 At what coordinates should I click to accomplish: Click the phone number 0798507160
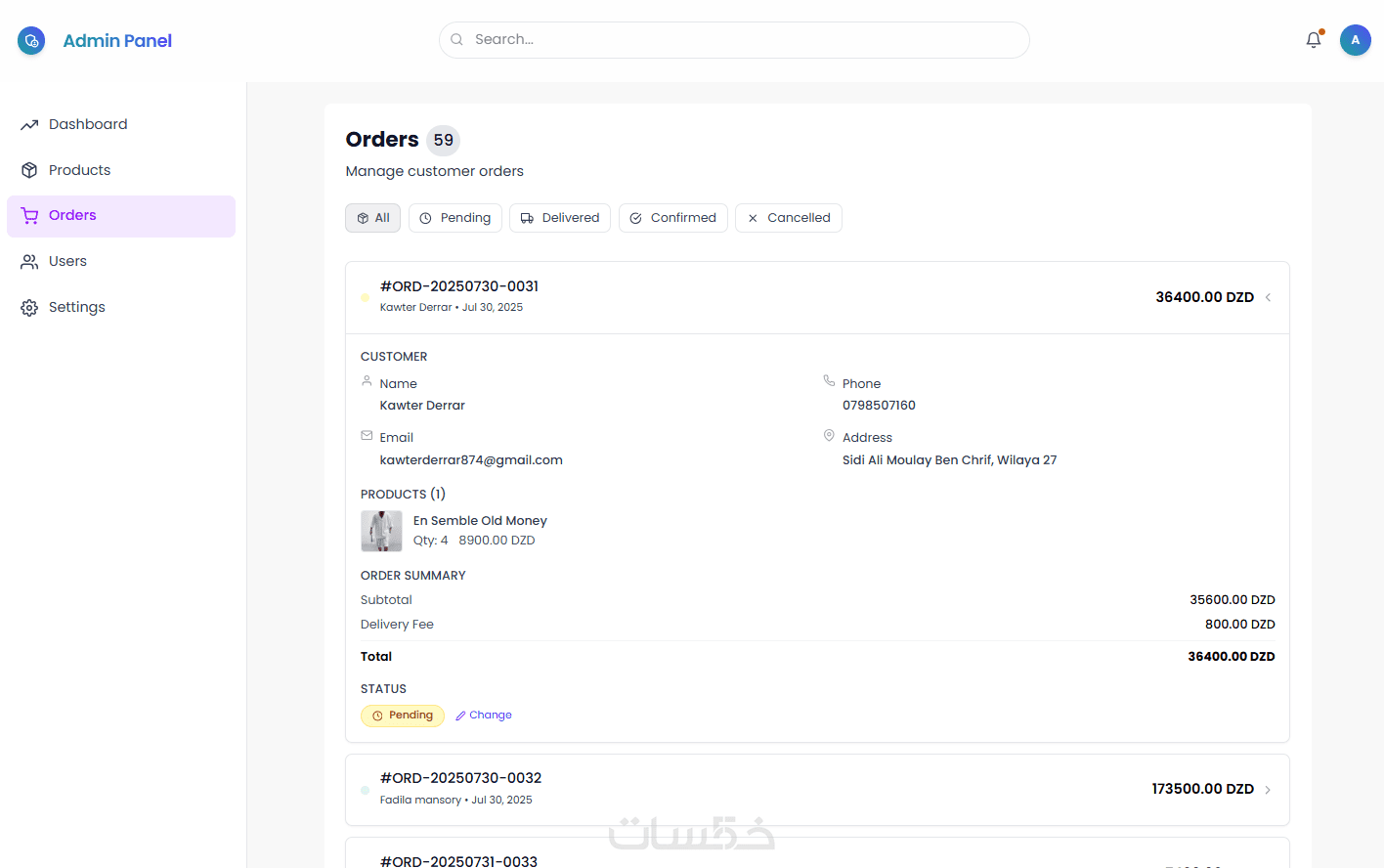pyautogui.click(x=879, y=406)
